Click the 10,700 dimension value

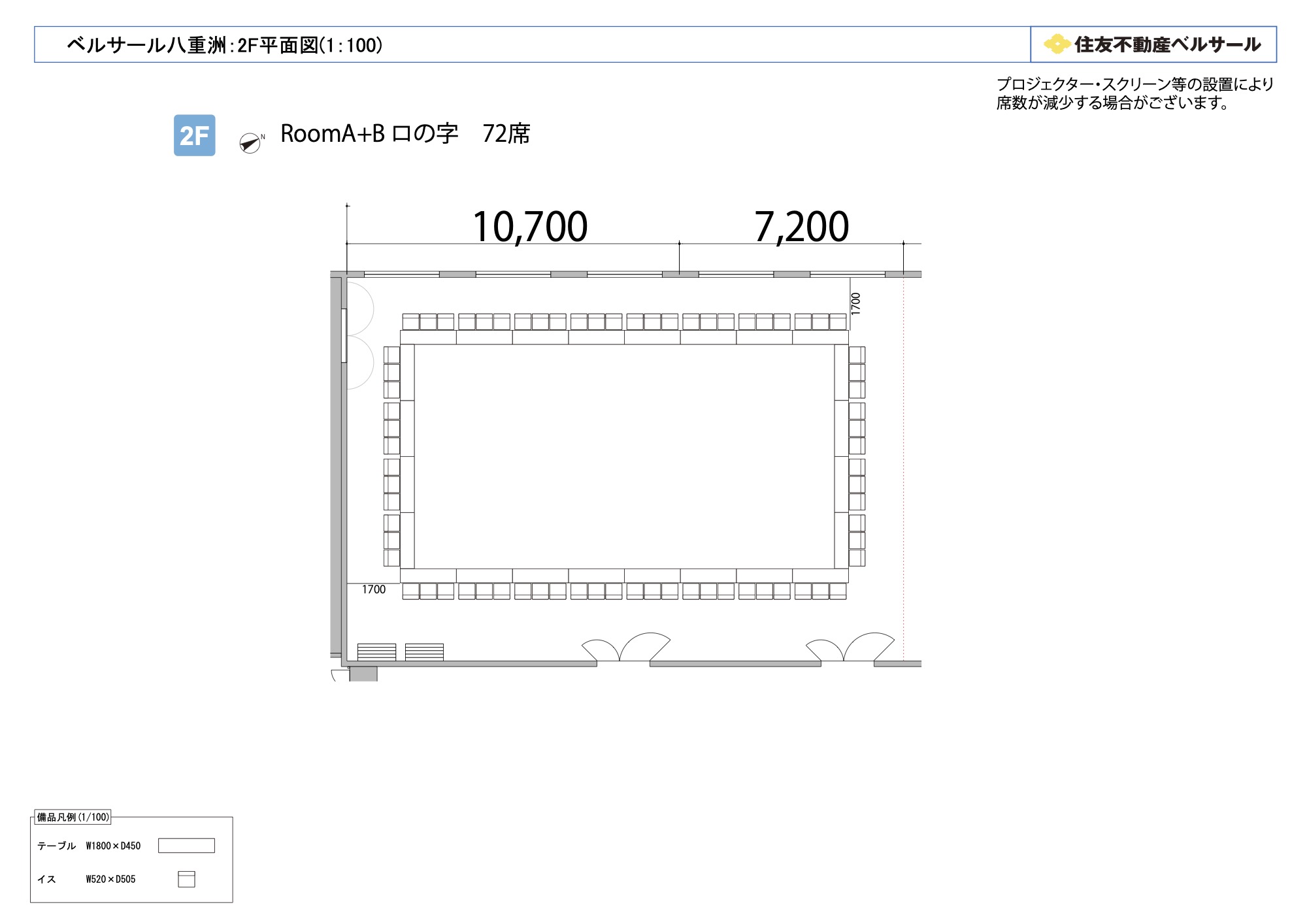pyautogui.click(x=530, y=227)
